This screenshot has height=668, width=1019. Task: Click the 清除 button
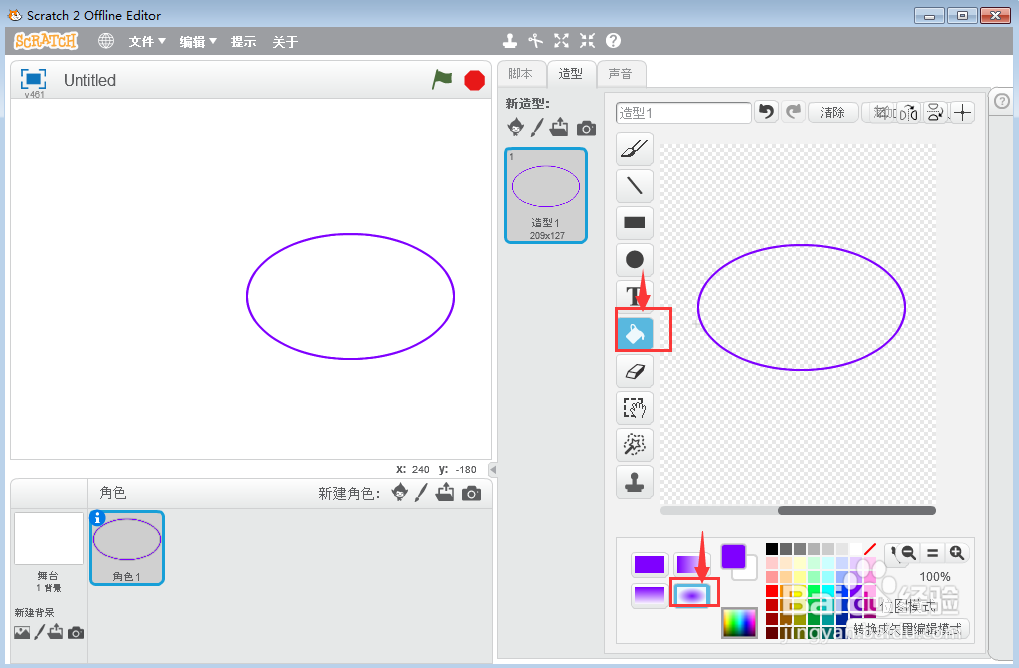click(832, 112)
